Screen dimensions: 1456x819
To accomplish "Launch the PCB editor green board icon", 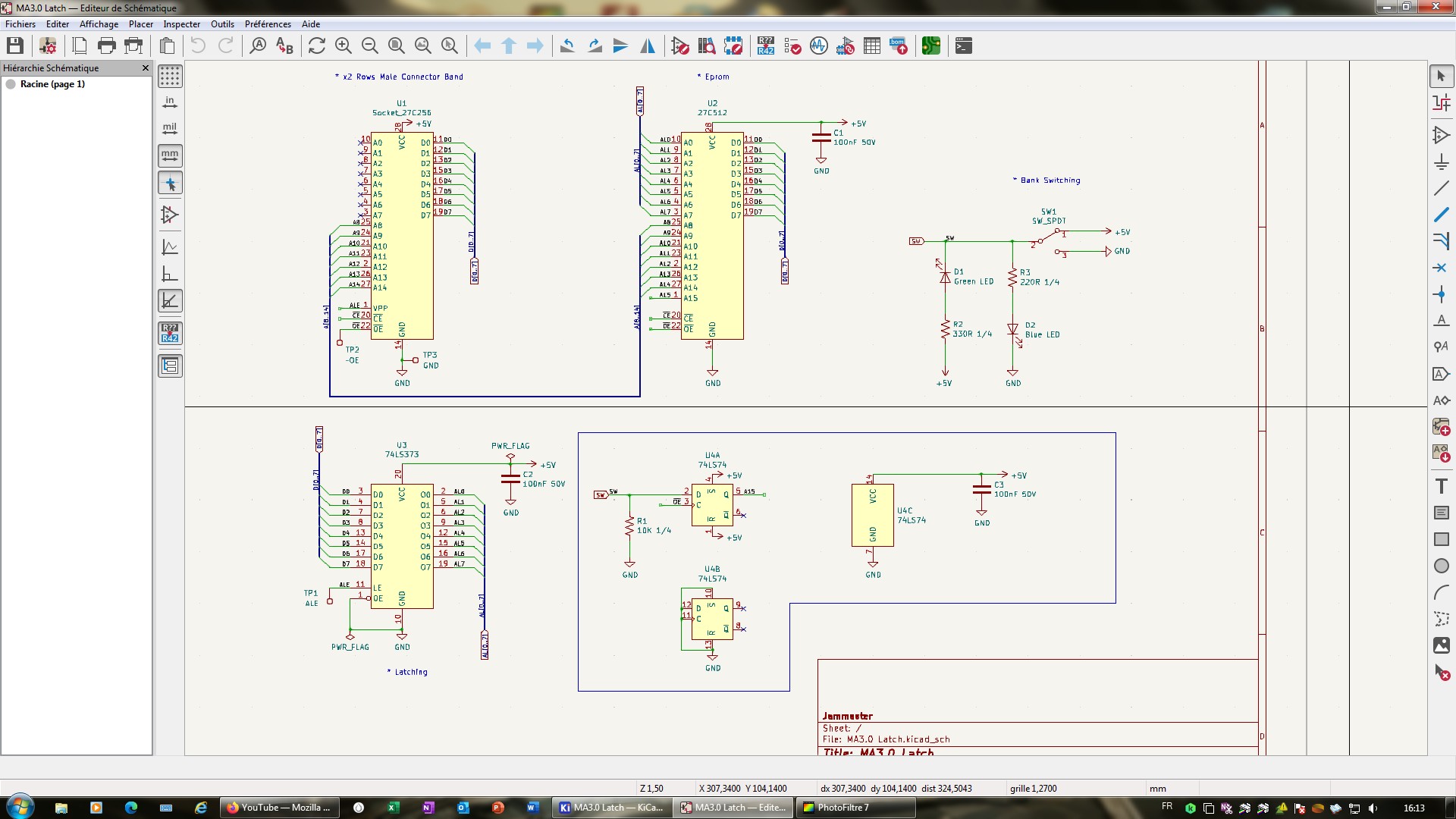I will [931, 46].
